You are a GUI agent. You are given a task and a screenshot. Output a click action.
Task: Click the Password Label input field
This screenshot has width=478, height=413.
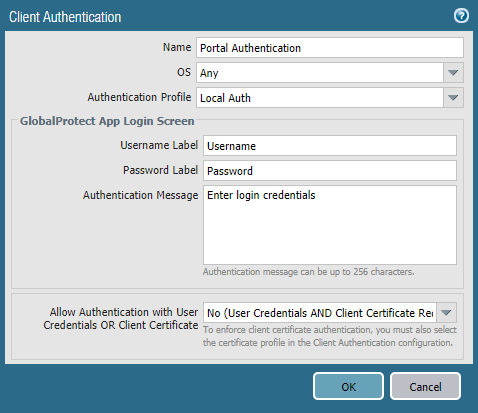330,171
